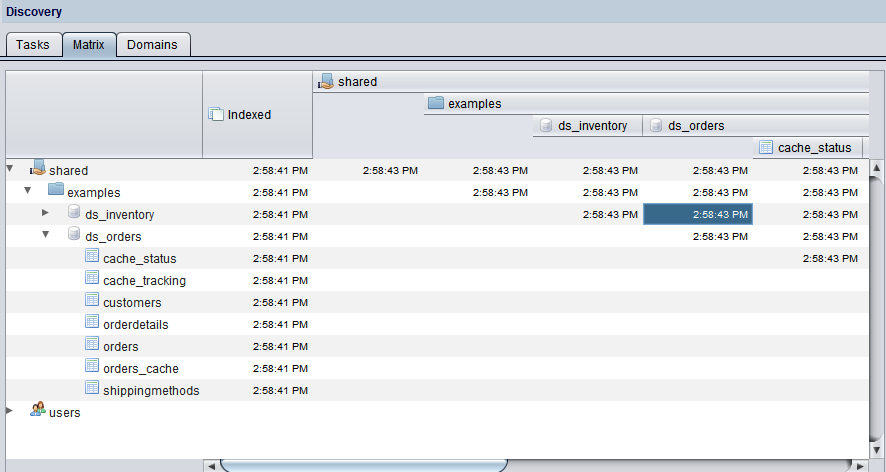Click the orderdetails table icon
Viewport: 886px width, 472px height.
tap(92, 322)
